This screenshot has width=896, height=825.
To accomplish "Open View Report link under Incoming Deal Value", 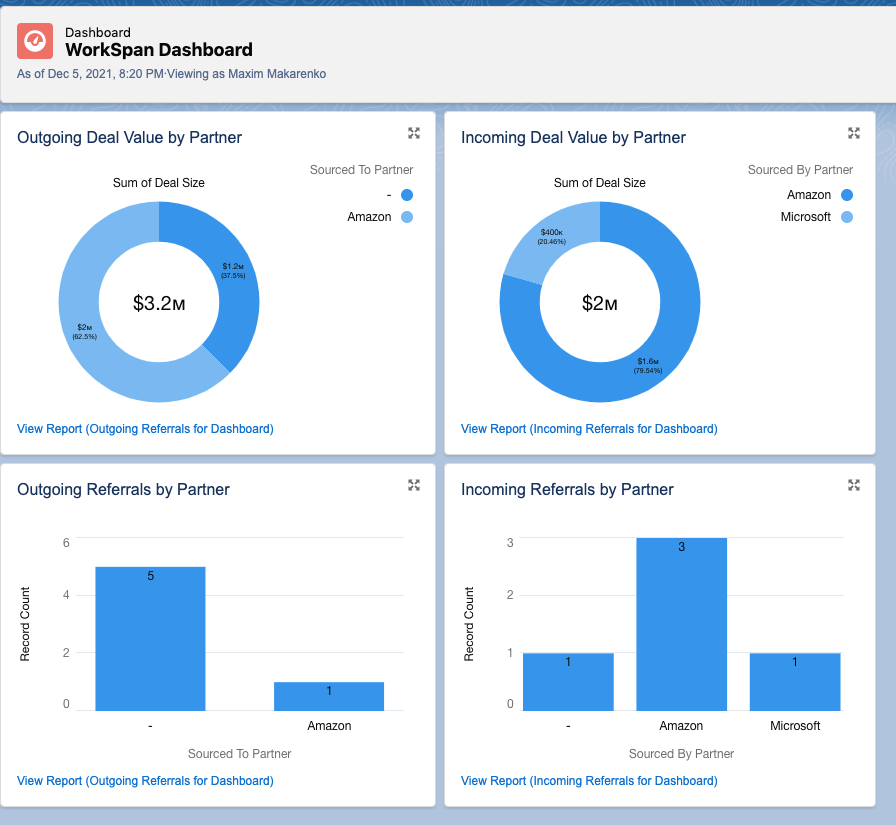I will click(589, 428).
